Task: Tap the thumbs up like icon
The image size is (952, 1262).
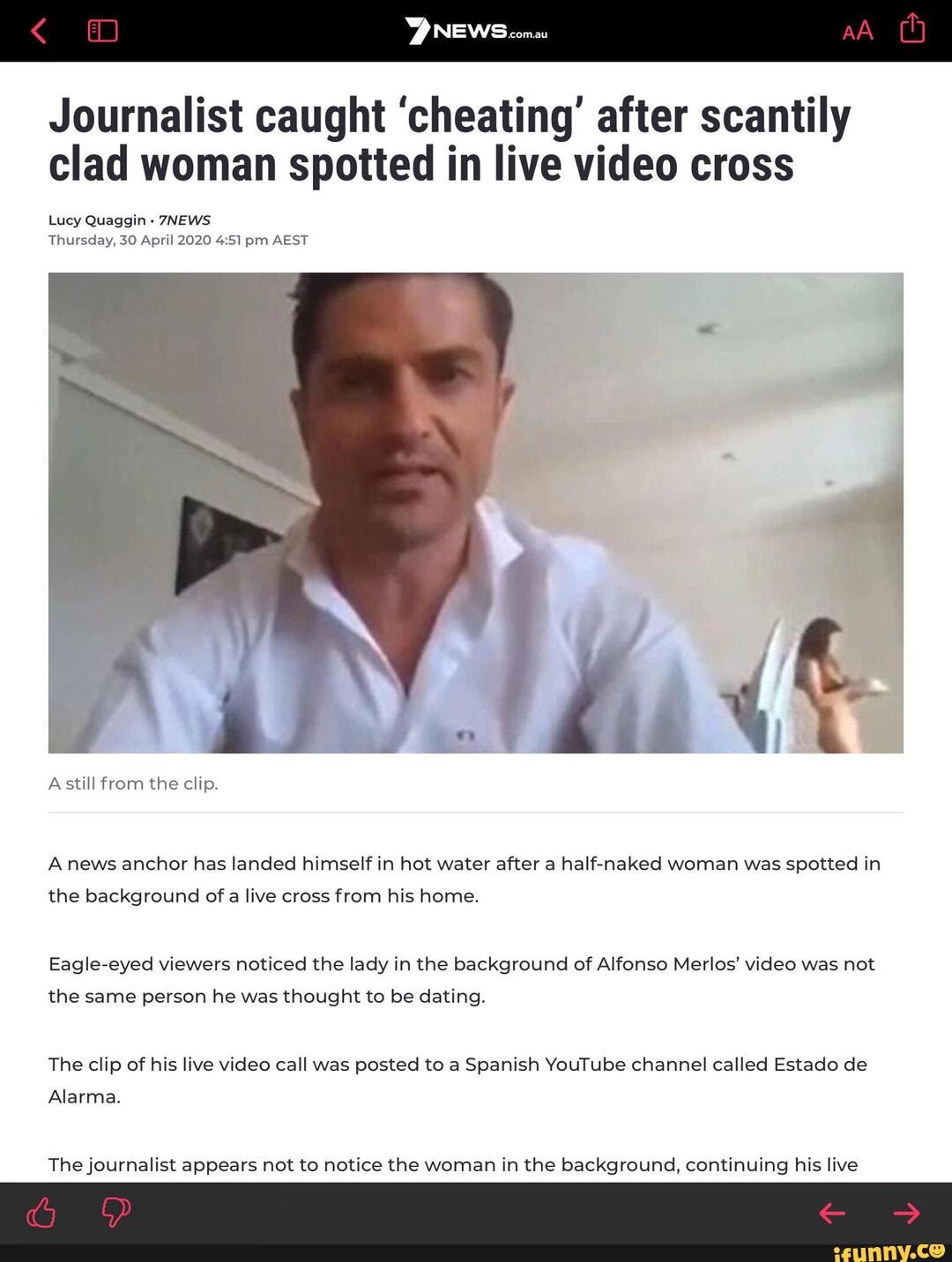Action: [x=41, y=1213]
